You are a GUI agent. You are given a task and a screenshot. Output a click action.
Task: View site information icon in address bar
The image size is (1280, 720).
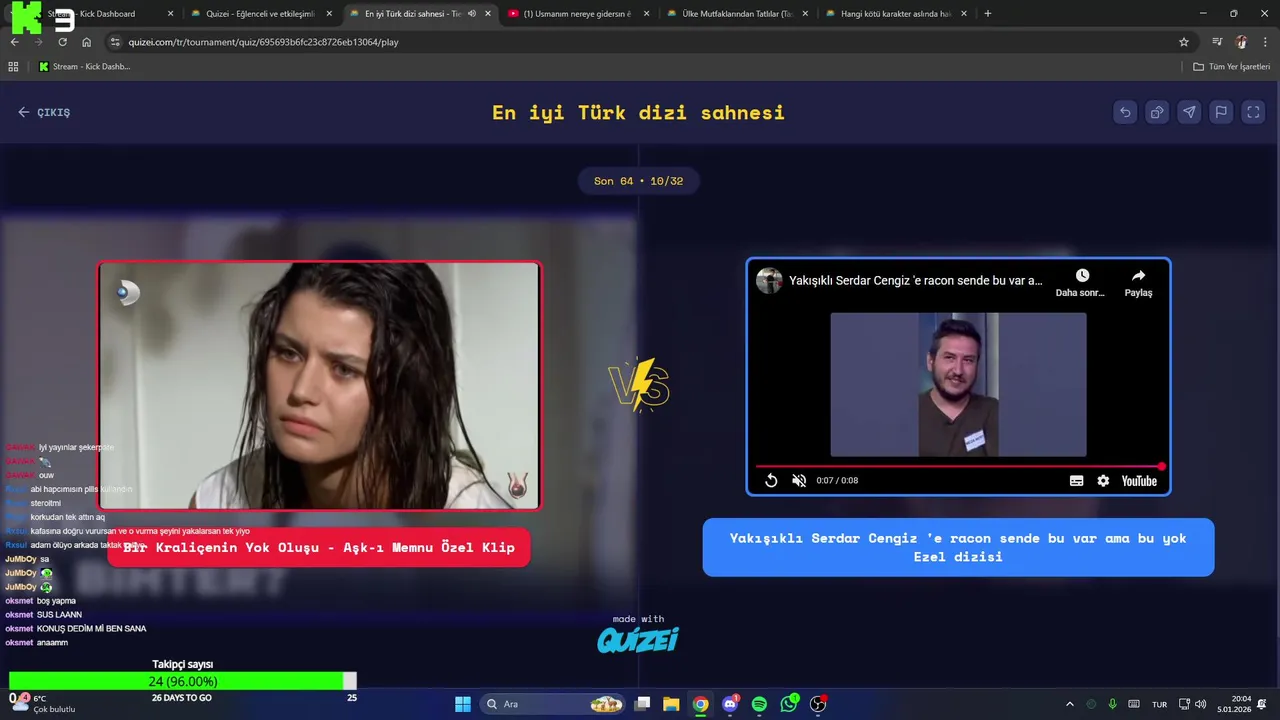[115, 42]
